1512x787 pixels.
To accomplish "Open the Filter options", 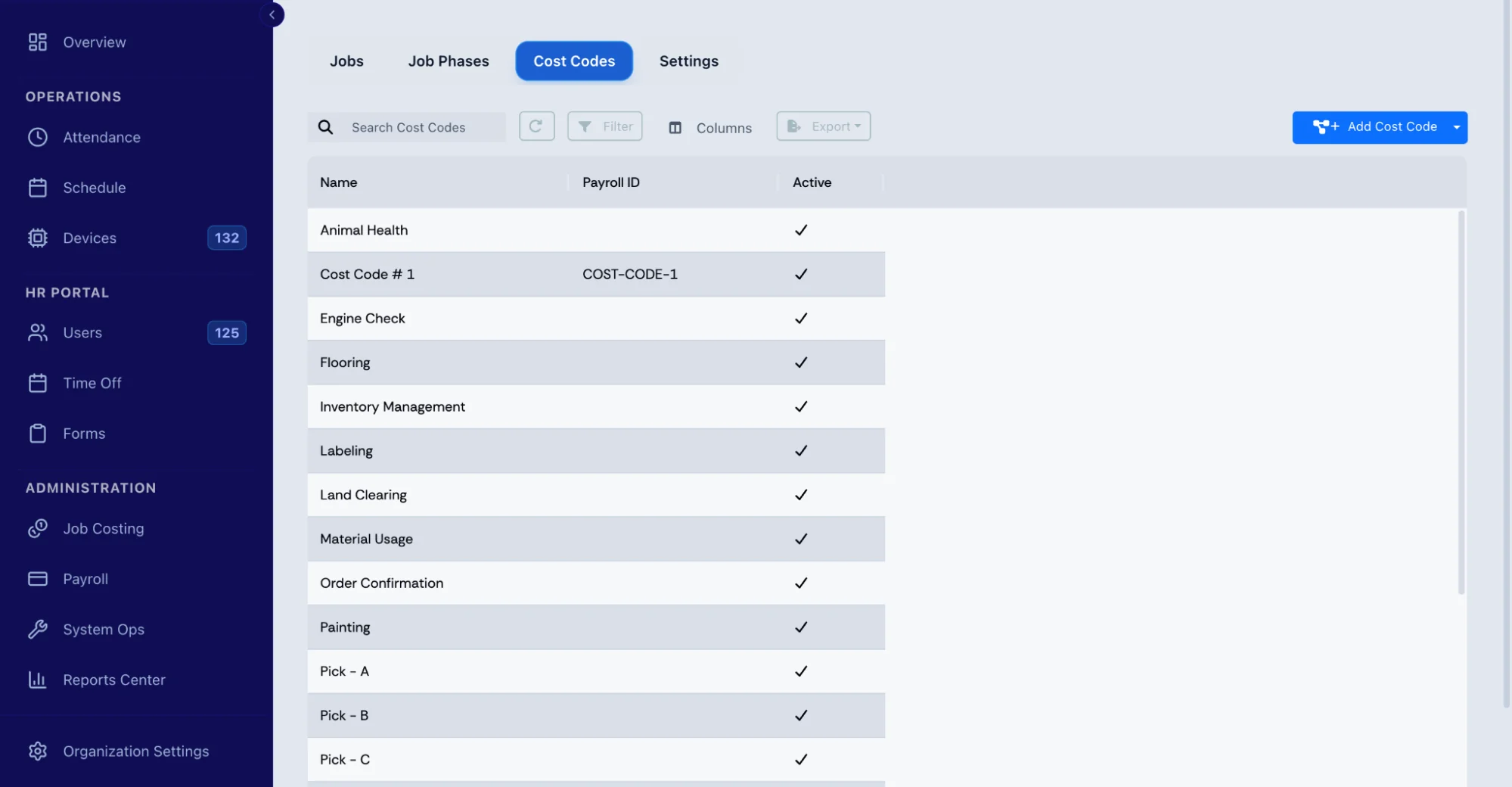I will click(x=605, y=126).
